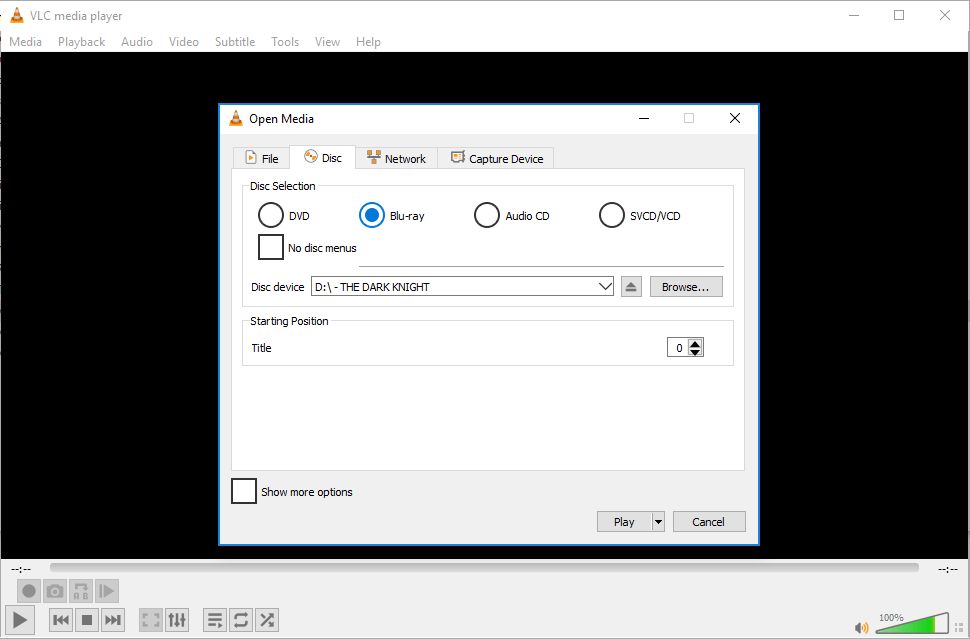Toggle loop mode icon

pos(241,620)
